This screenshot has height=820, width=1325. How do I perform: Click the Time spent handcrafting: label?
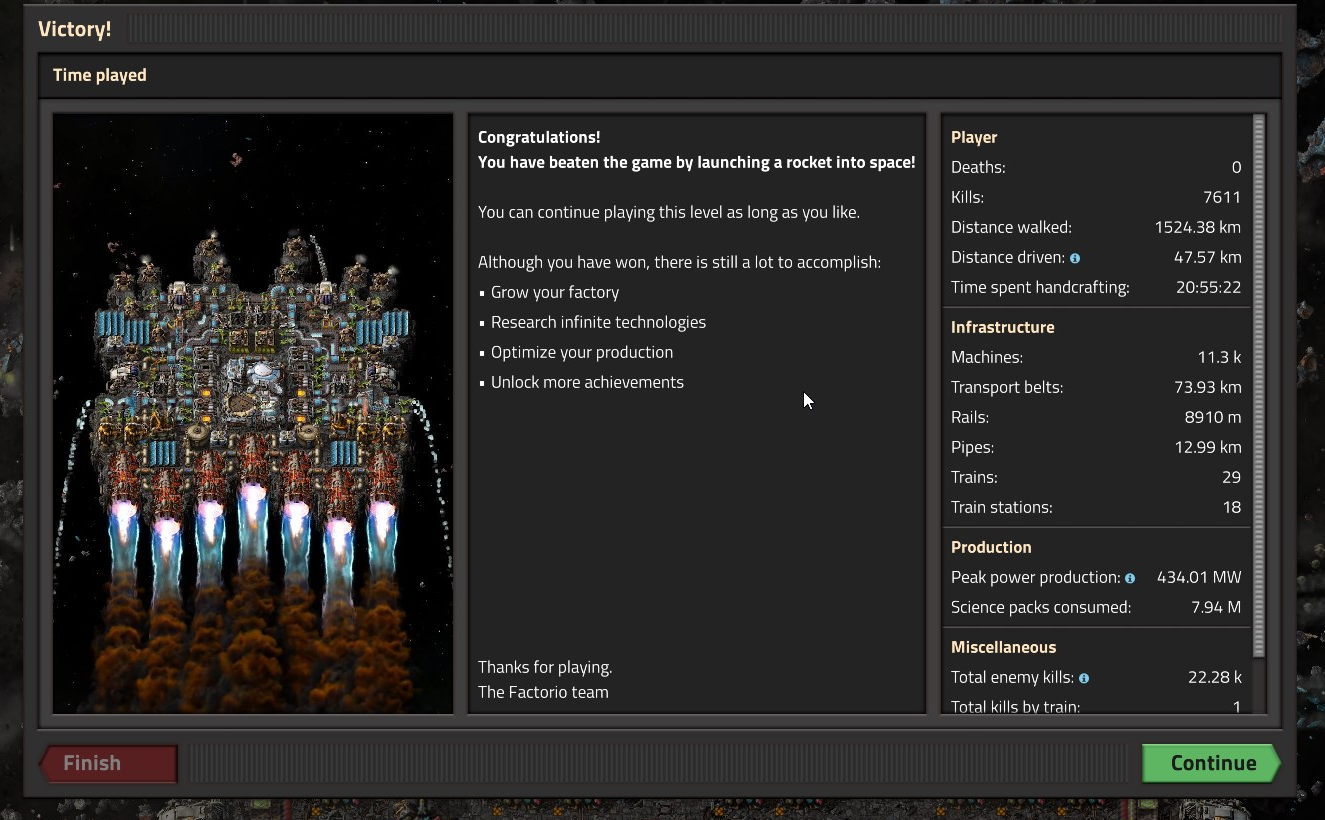(1040, 287)
